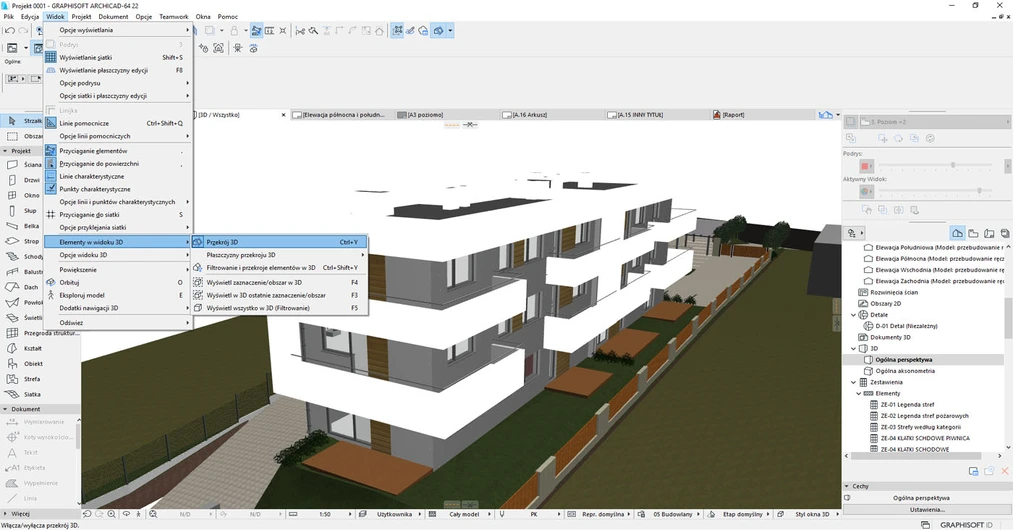The width and height of the screenshot is (1013, 530).
Task: Open Dodatki nawigacji 3D entry
Action: click(118, 308)
